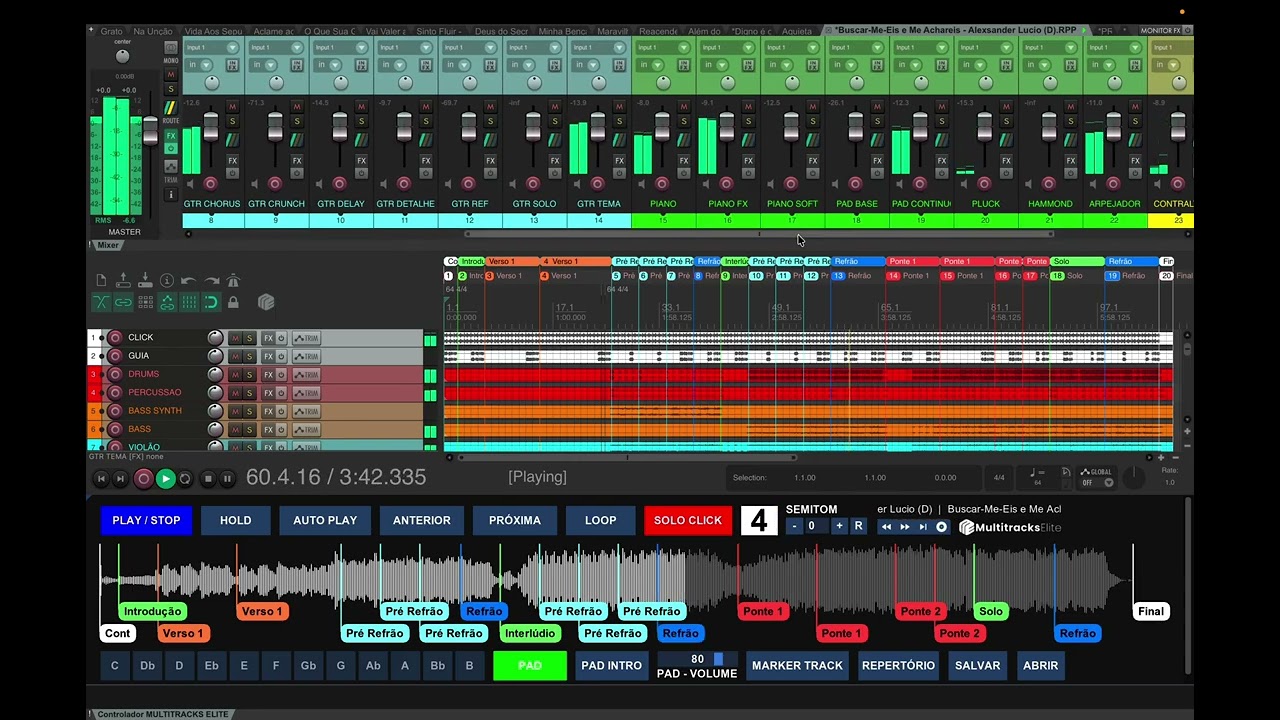Open Input 1 dropdown on GTR SOLO strip

(533, 47)
